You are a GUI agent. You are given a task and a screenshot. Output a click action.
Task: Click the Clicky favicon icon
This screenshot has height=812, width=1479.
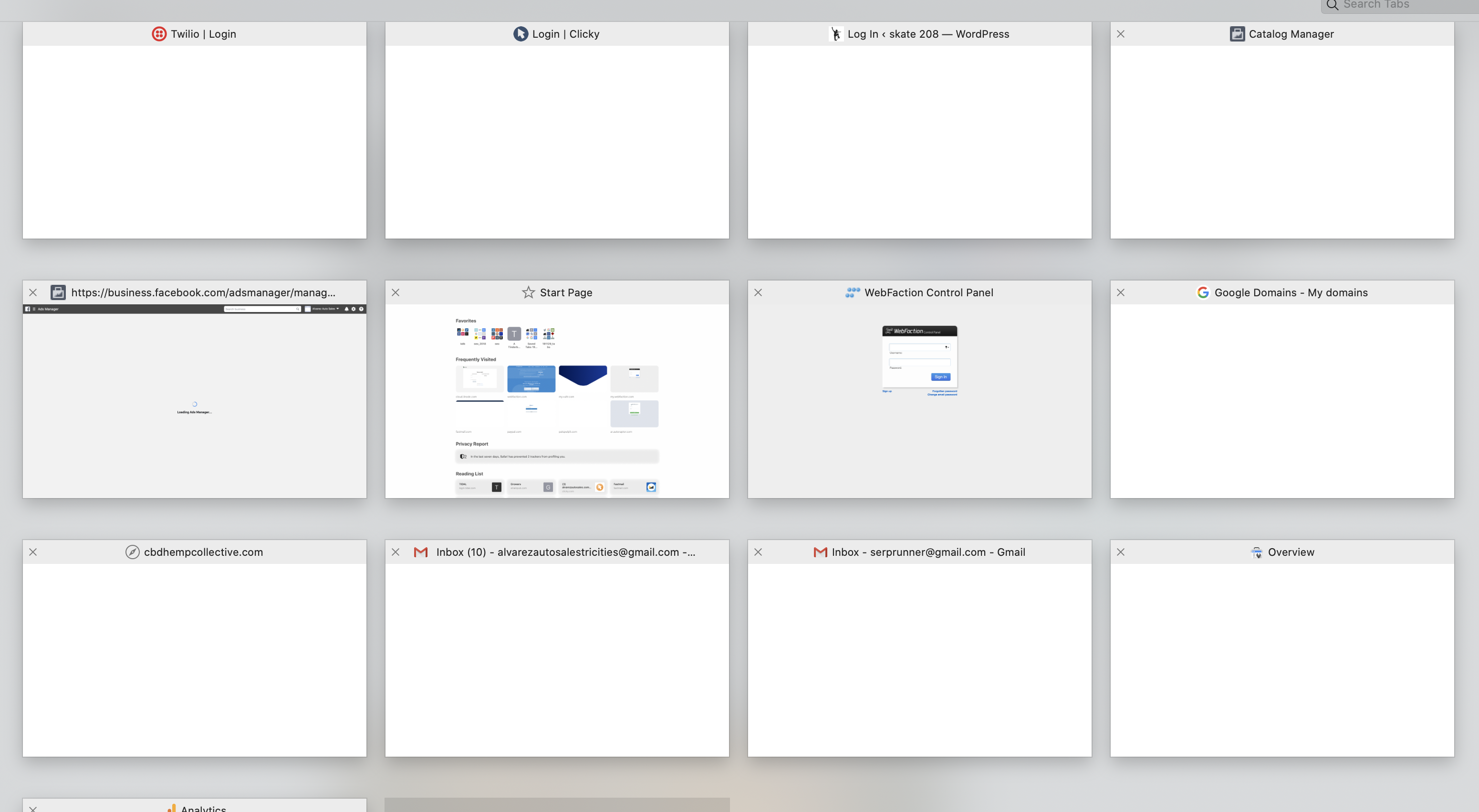(520, 34)
